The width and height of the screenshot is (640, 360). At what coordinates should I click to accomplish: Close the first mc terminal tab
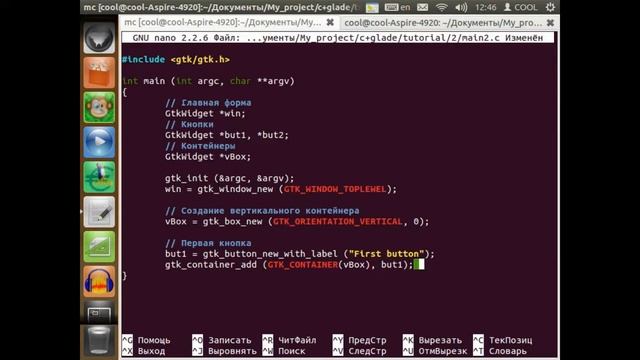(330, 22)
